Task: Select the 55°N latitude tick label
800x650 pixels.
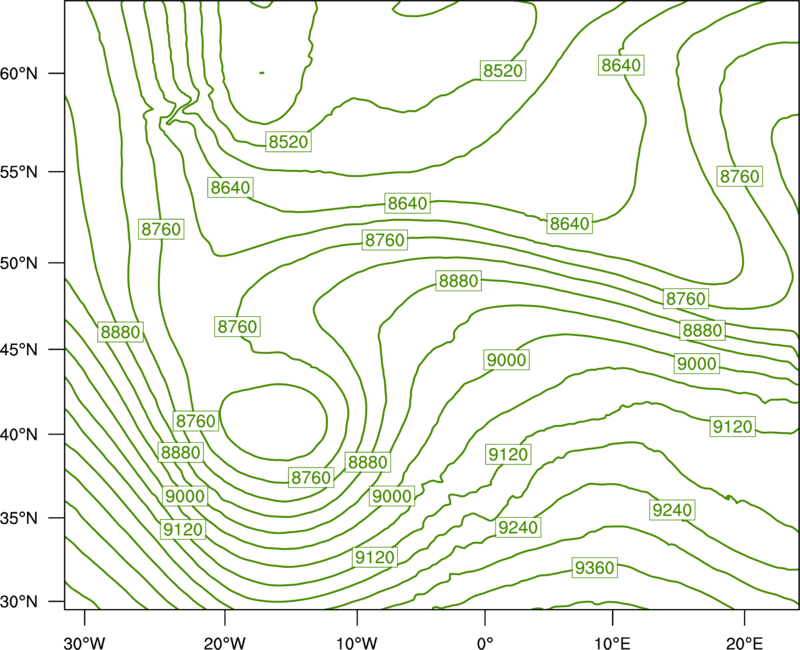Action: click(19, 172)
